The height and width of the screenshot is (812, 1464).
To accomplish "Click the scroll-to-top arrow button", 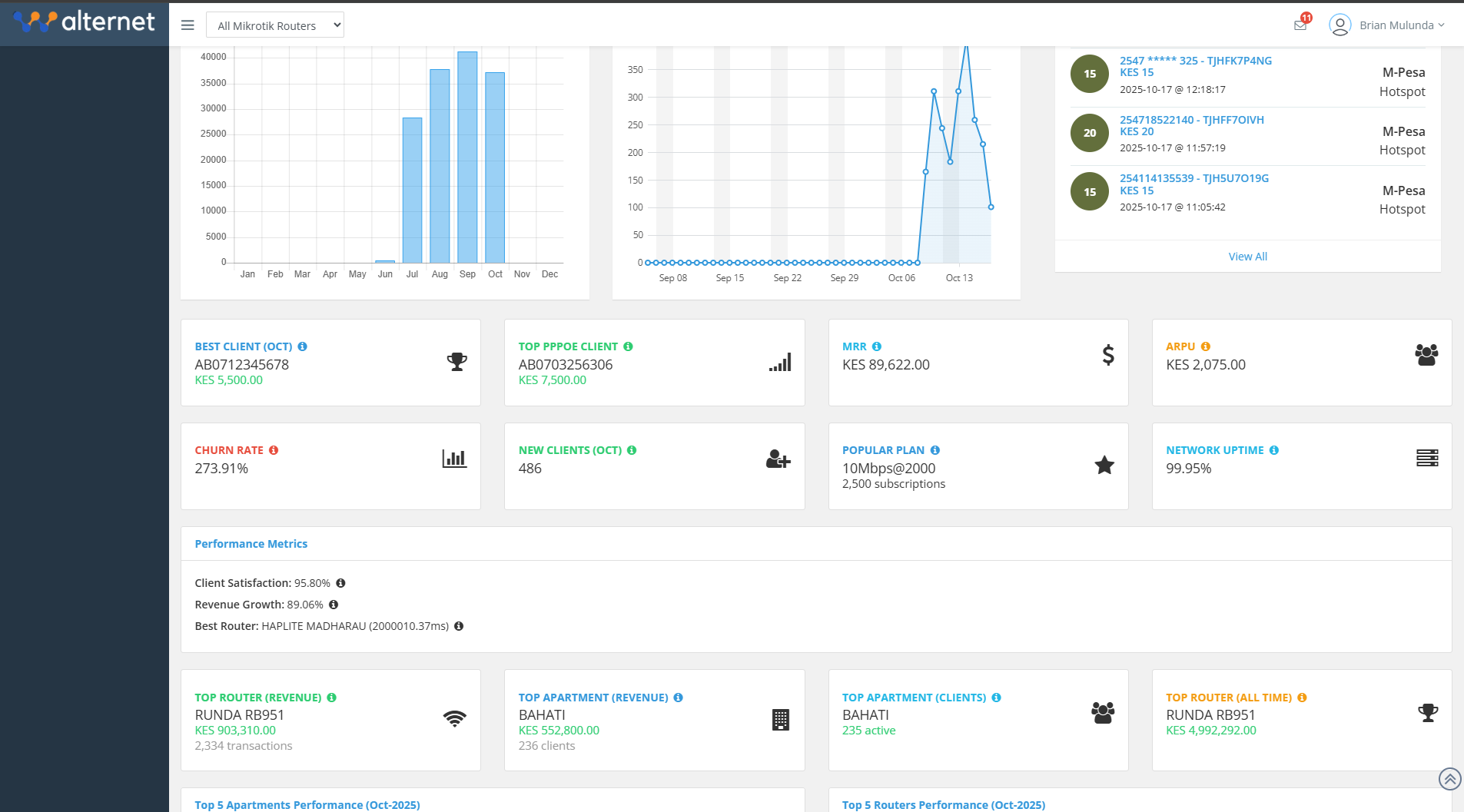I will pos(1449,778).
